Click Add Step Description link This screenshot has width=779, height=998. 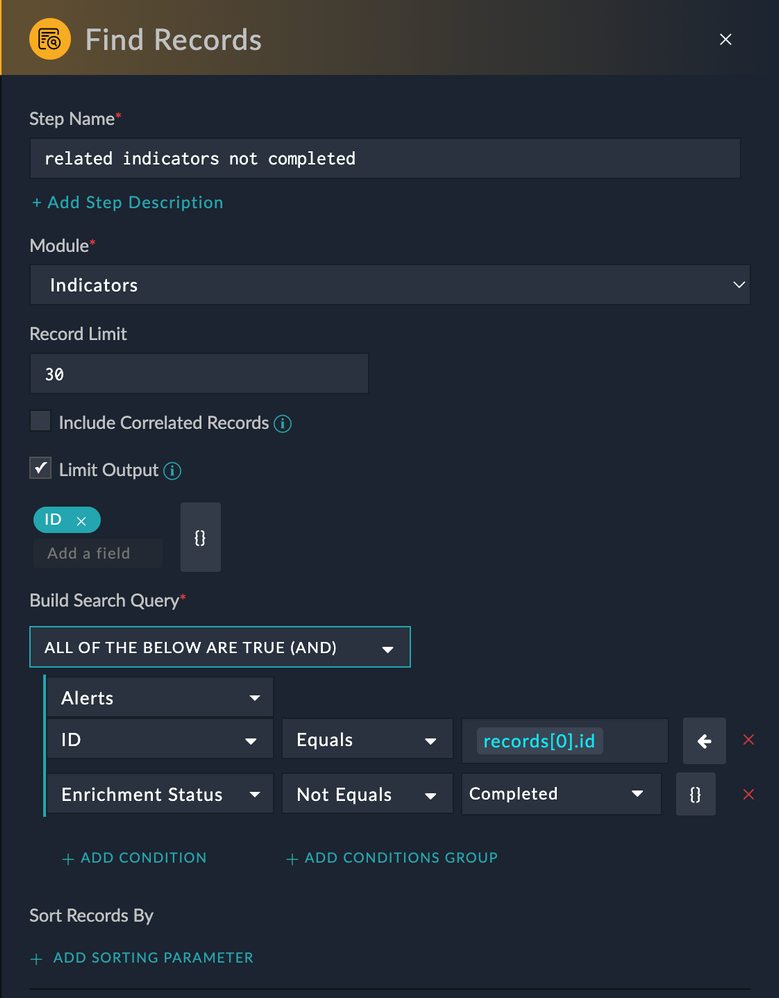click(128, 202)
